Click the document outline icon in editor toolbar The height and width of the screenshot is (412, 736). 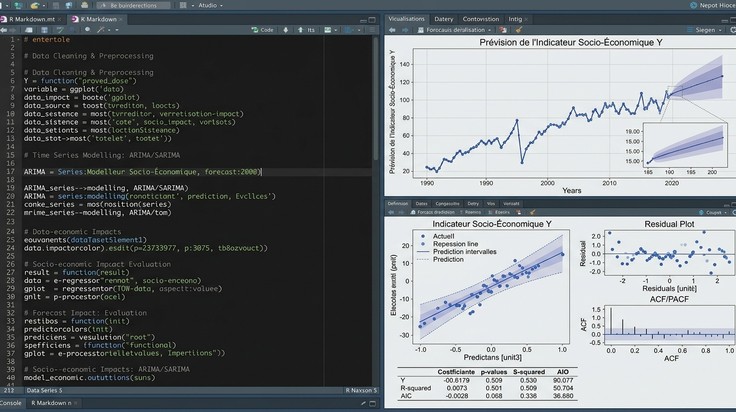pyautogui.click(x=373, y=30)
